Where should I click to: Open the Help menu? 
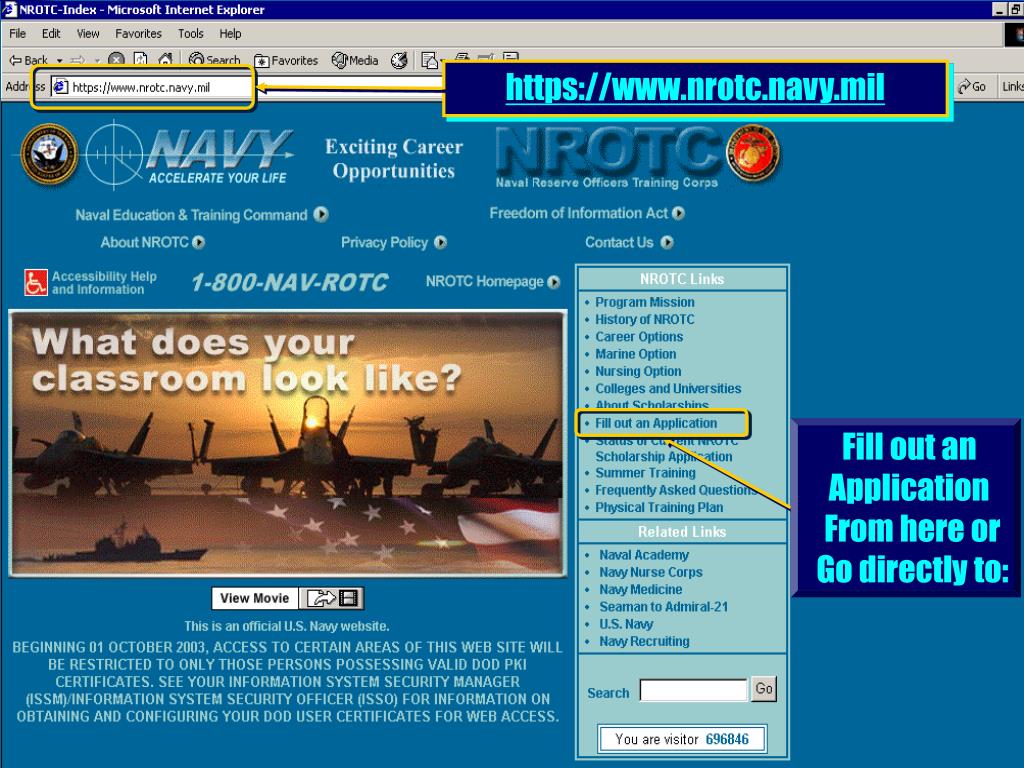(230, 33)
